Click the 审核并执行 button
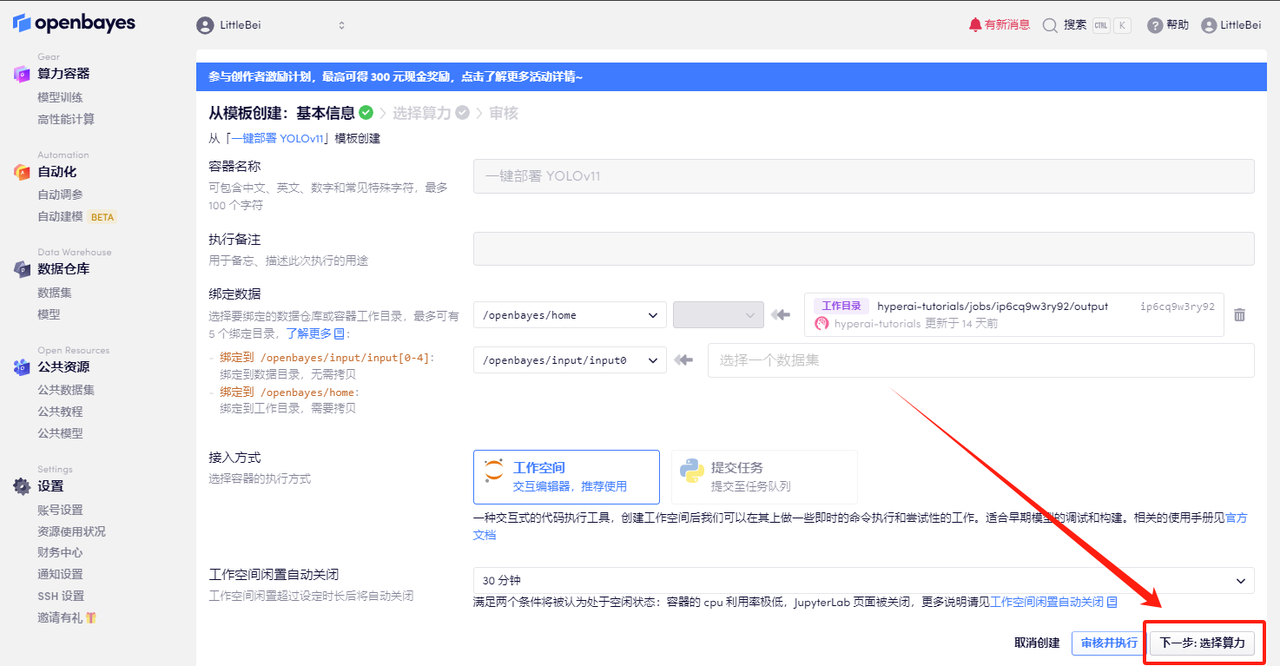This screenshot has height=666, width=1280. 1108,643
